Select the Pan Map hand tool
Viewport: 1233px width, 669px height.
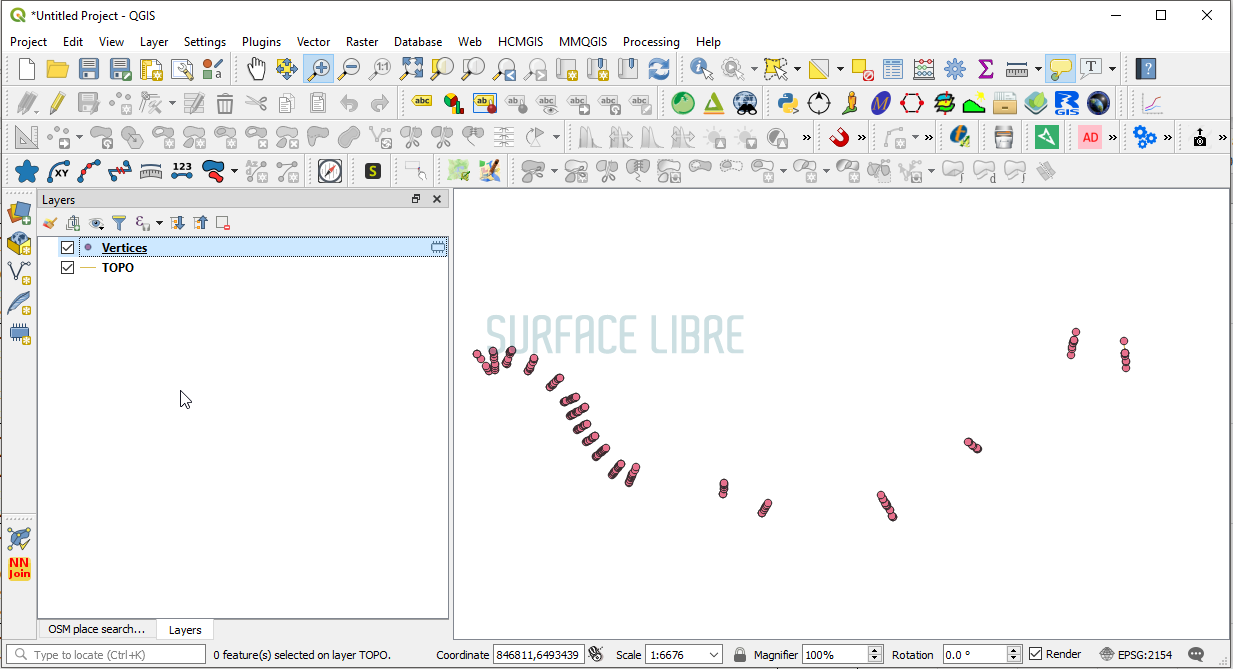[257, 69]
